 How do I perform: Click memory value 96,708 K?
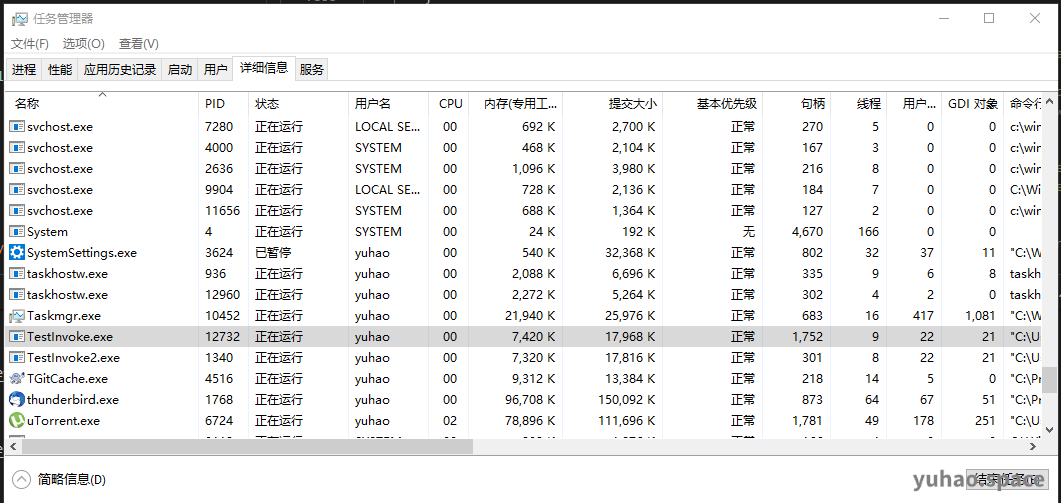(530, 399)
